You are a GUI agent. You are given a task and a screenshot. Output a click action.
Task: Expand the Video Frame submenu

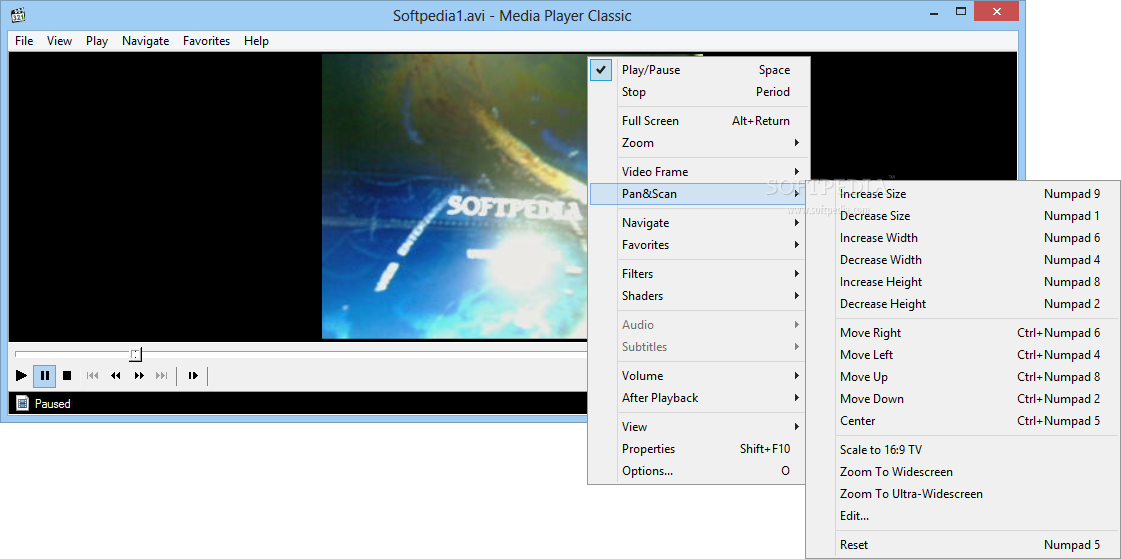pos(700,172)
